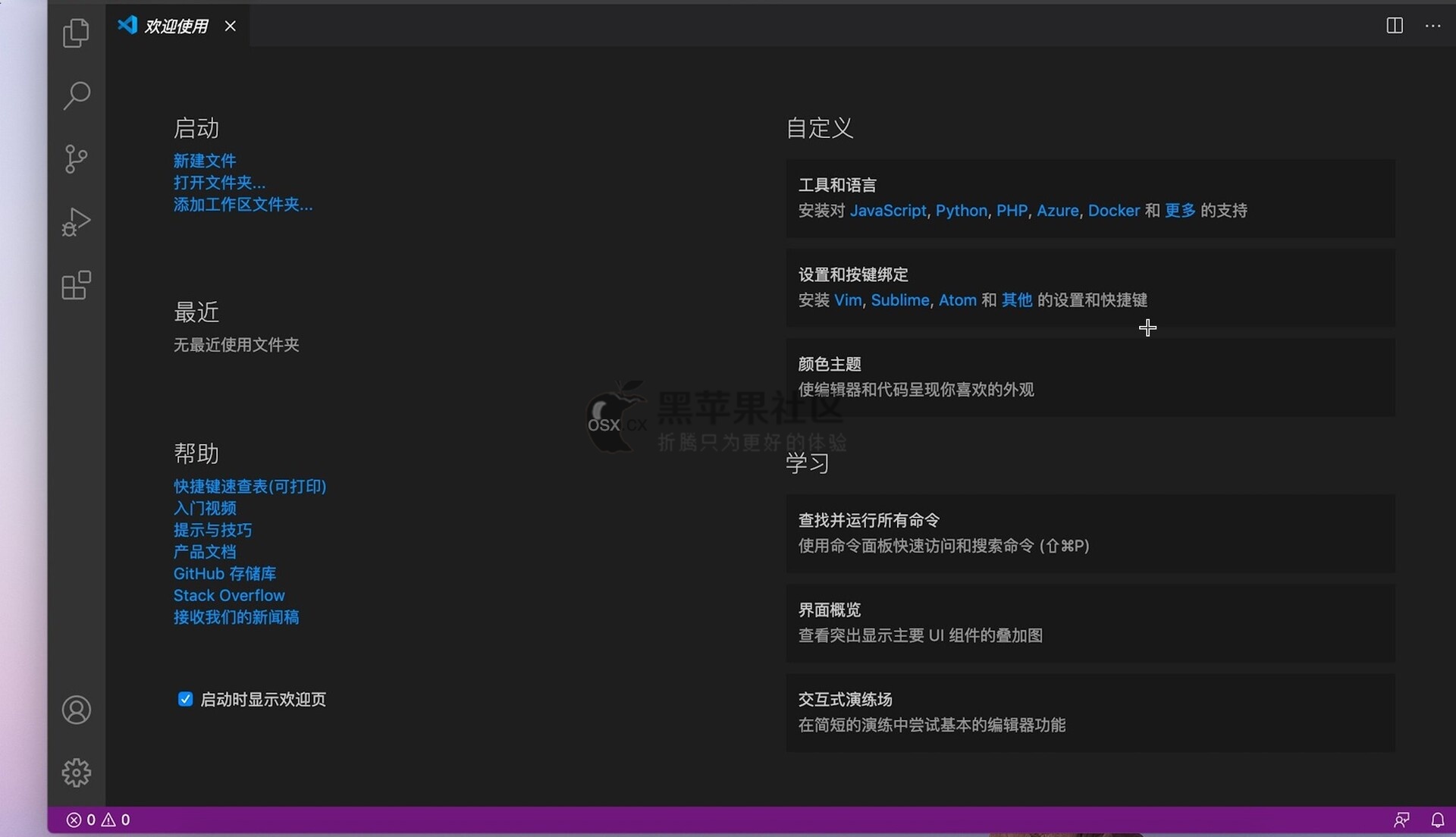This screenshot has height=837, width=1456.
Task: Open the Run and Debug view
Action: [x=76, y=222]
